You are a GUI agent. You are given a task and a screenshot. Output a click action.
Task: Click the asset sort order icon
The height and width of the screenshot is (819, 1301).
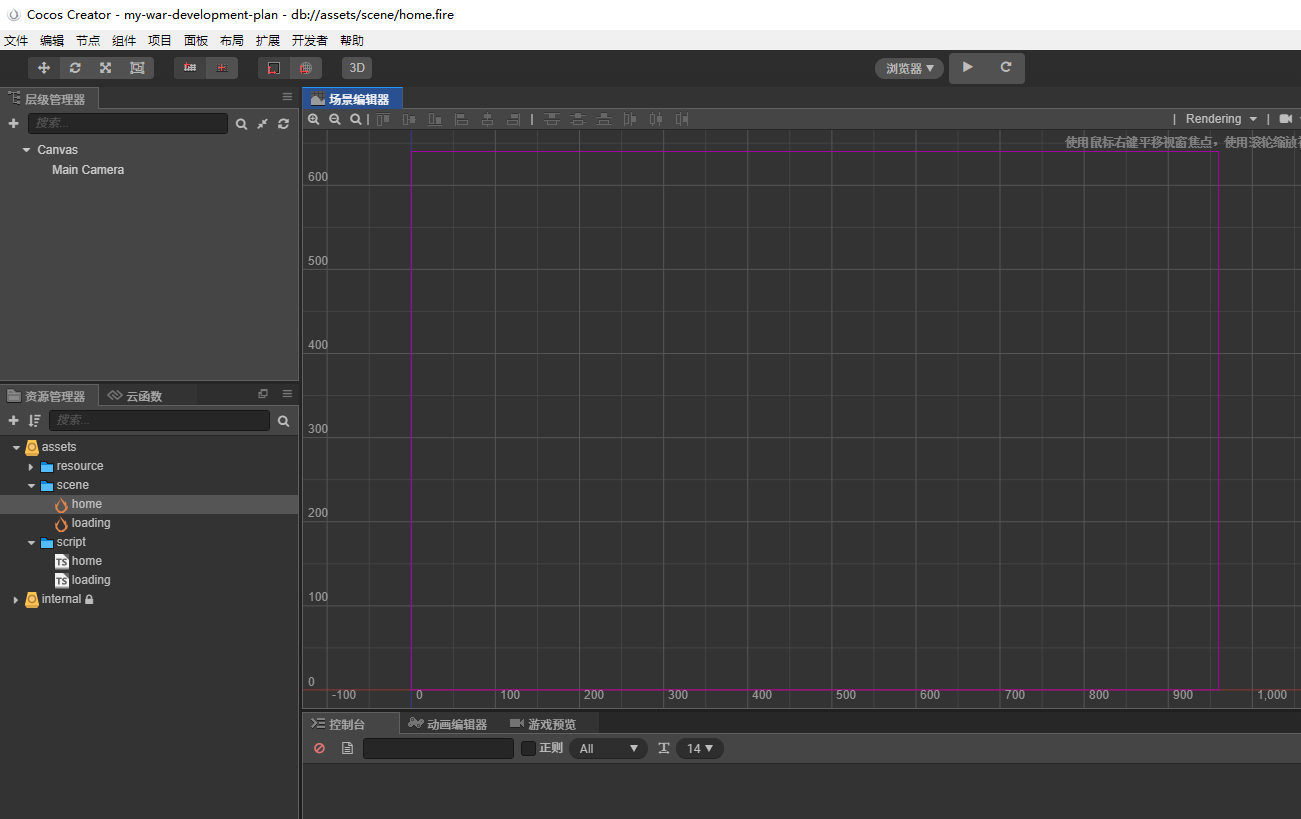point(35,421)
